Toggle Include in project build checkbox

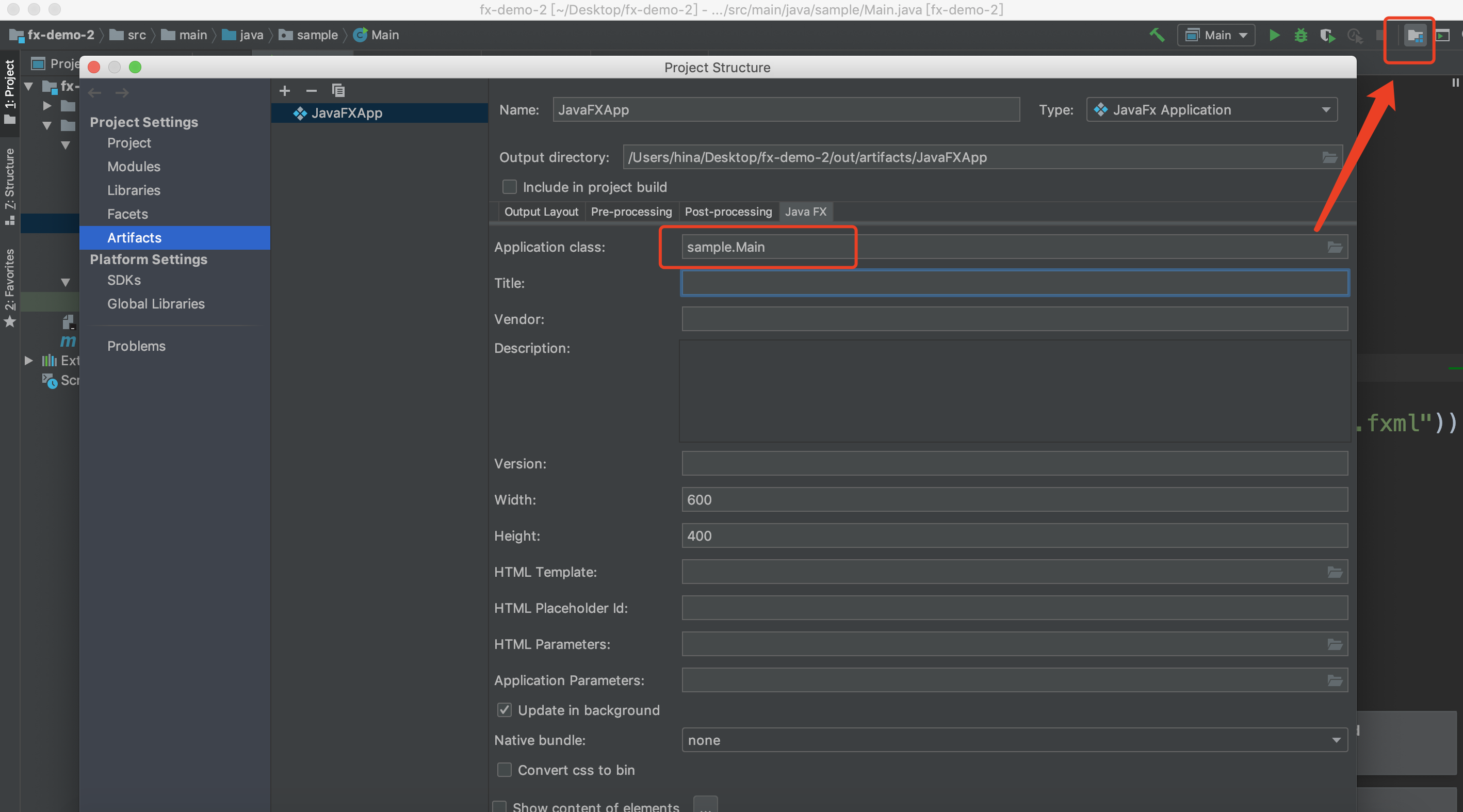point(510,187)
